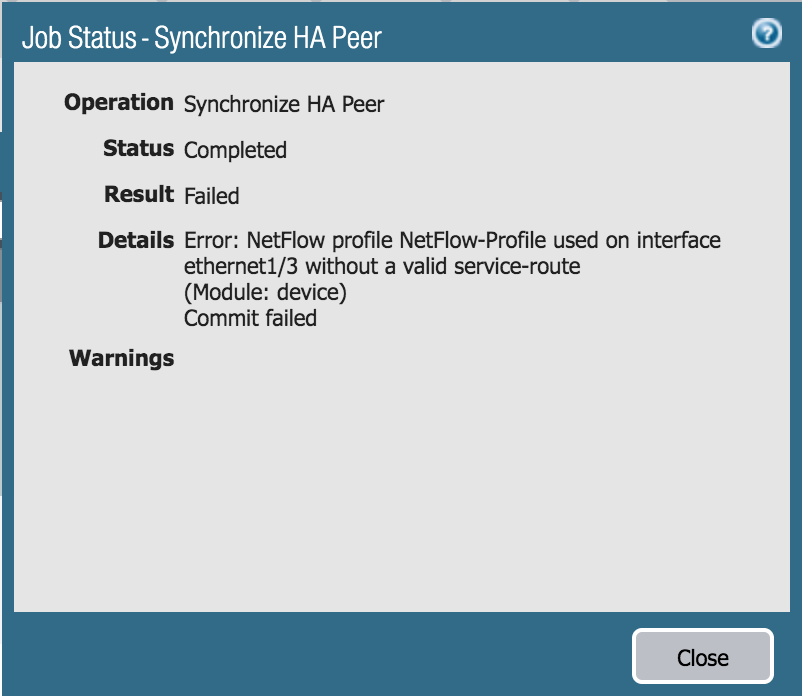This screenshot has width=802, height=696.
Task: Click the Result field label
Action: pos(139,194)
